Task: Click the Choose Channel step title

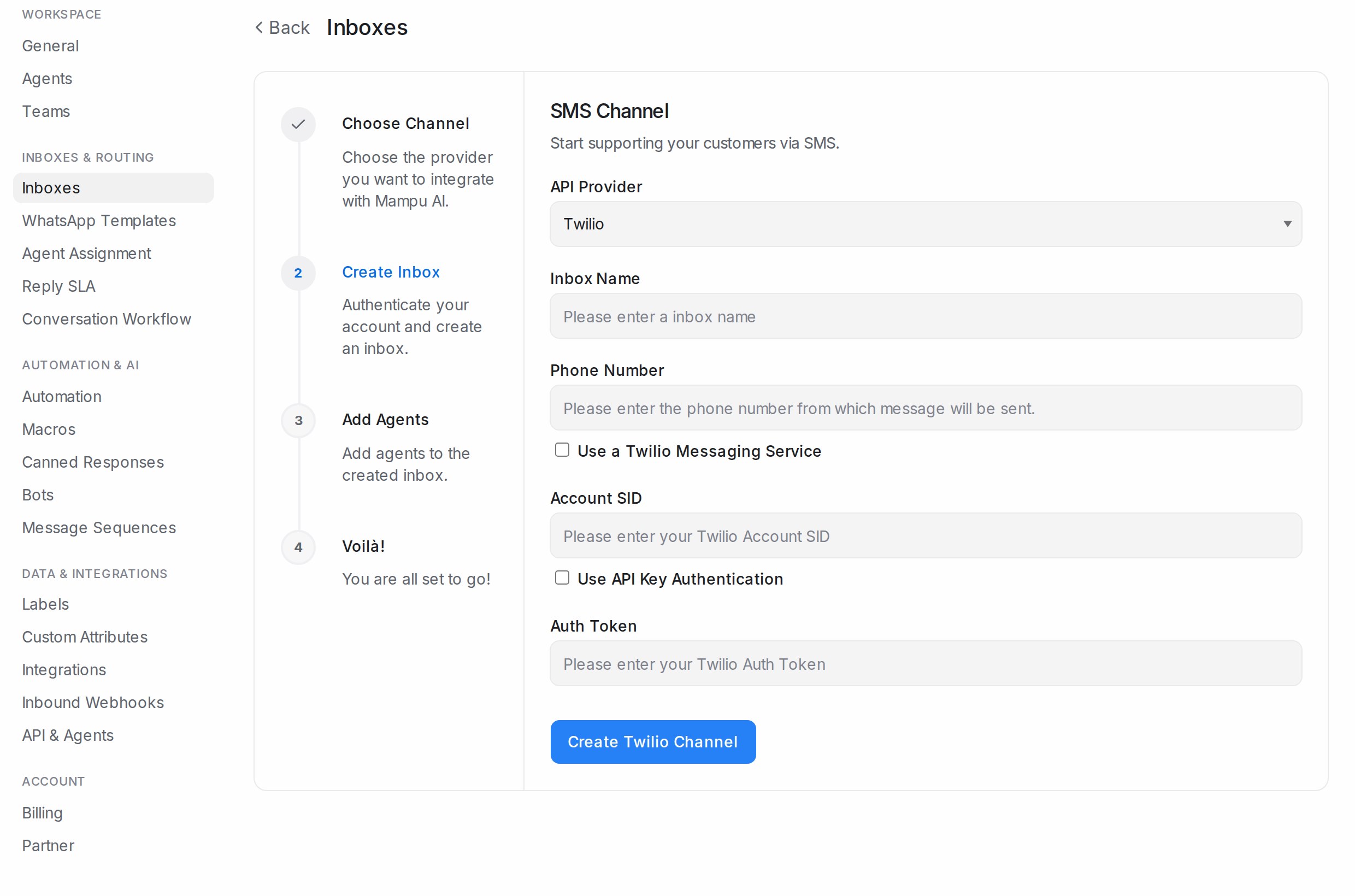Action: click(x=406, y=123)
